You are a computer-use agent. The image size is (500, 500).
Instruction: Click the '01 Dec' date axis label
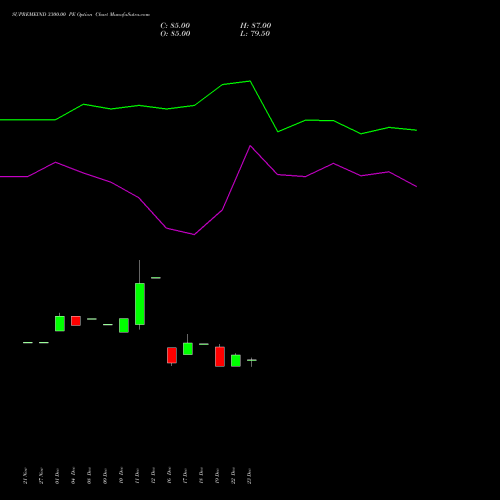coord(57,476)
